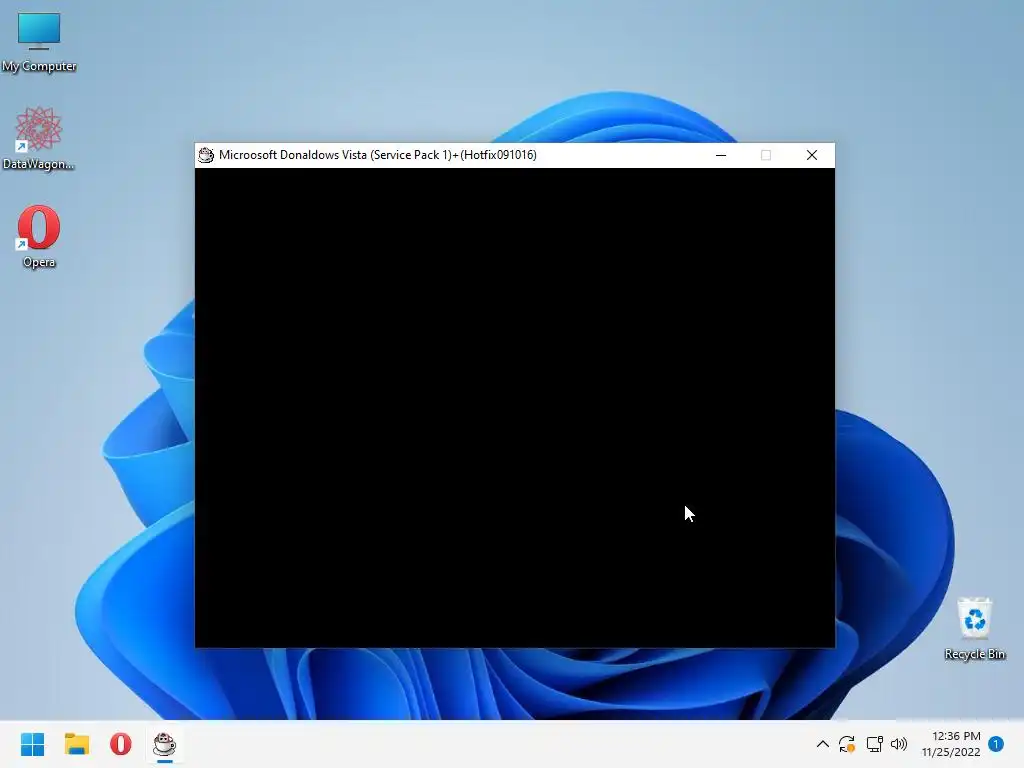The height and width of the screenshot is (768, 1024).
Task: Select the DataWagon desktop shortcut
Action: tap(39, 138)
